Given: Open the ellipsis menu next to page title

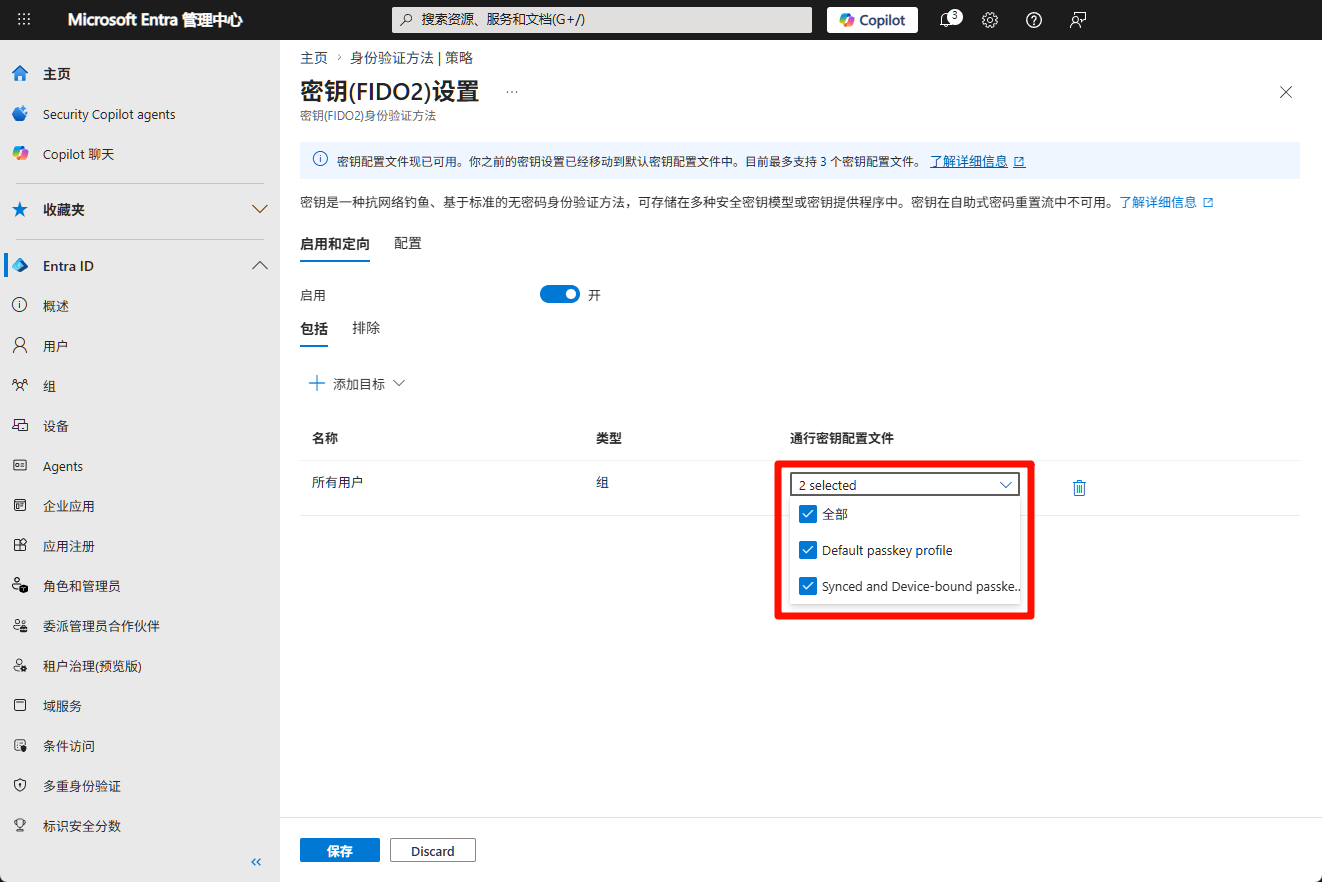Looking at the screenshot, I should (x=512, y=92).
